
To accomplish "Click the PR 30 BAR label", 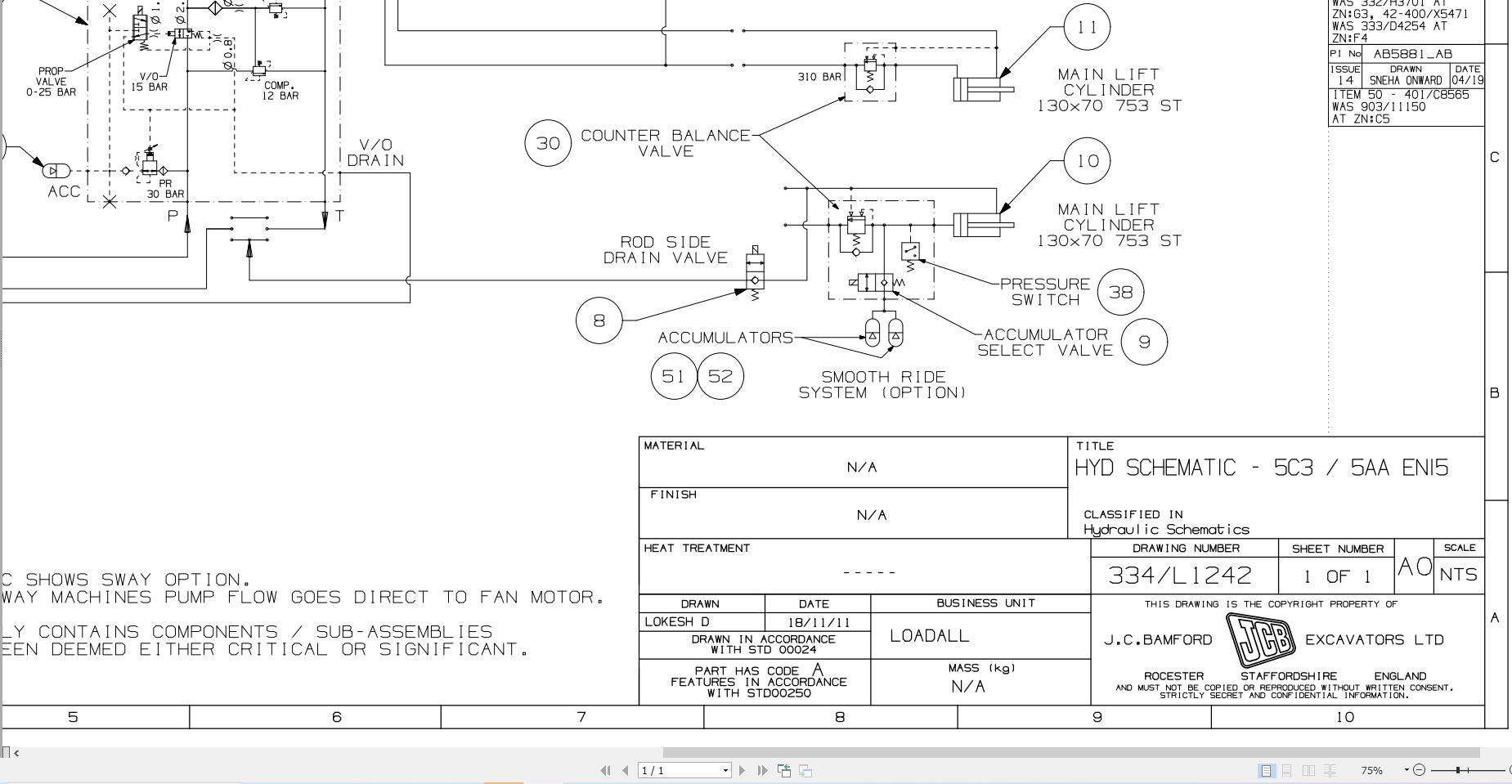I will [165, 189].
